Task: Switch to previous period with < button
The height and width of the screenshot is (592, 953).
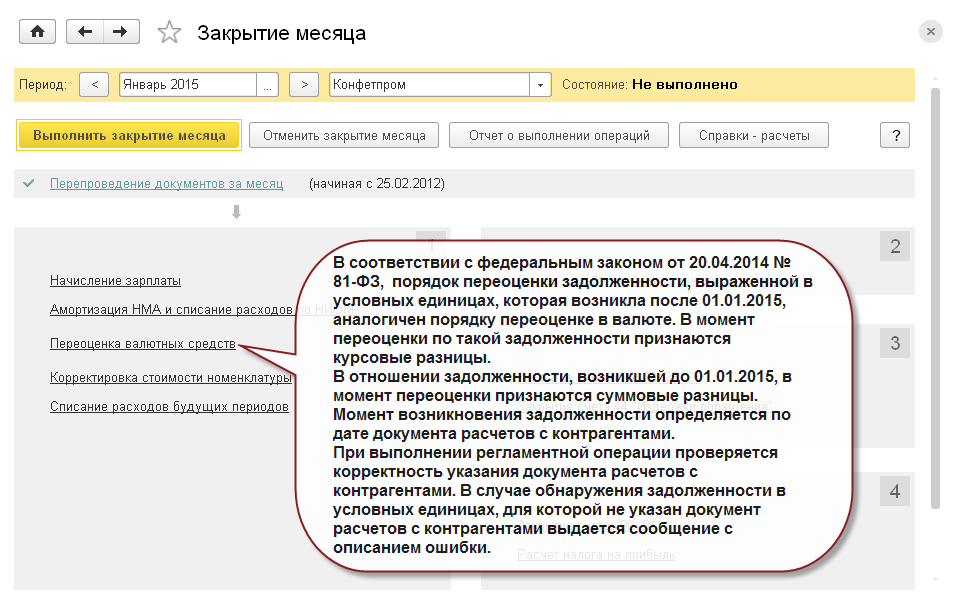Action: 94,84
